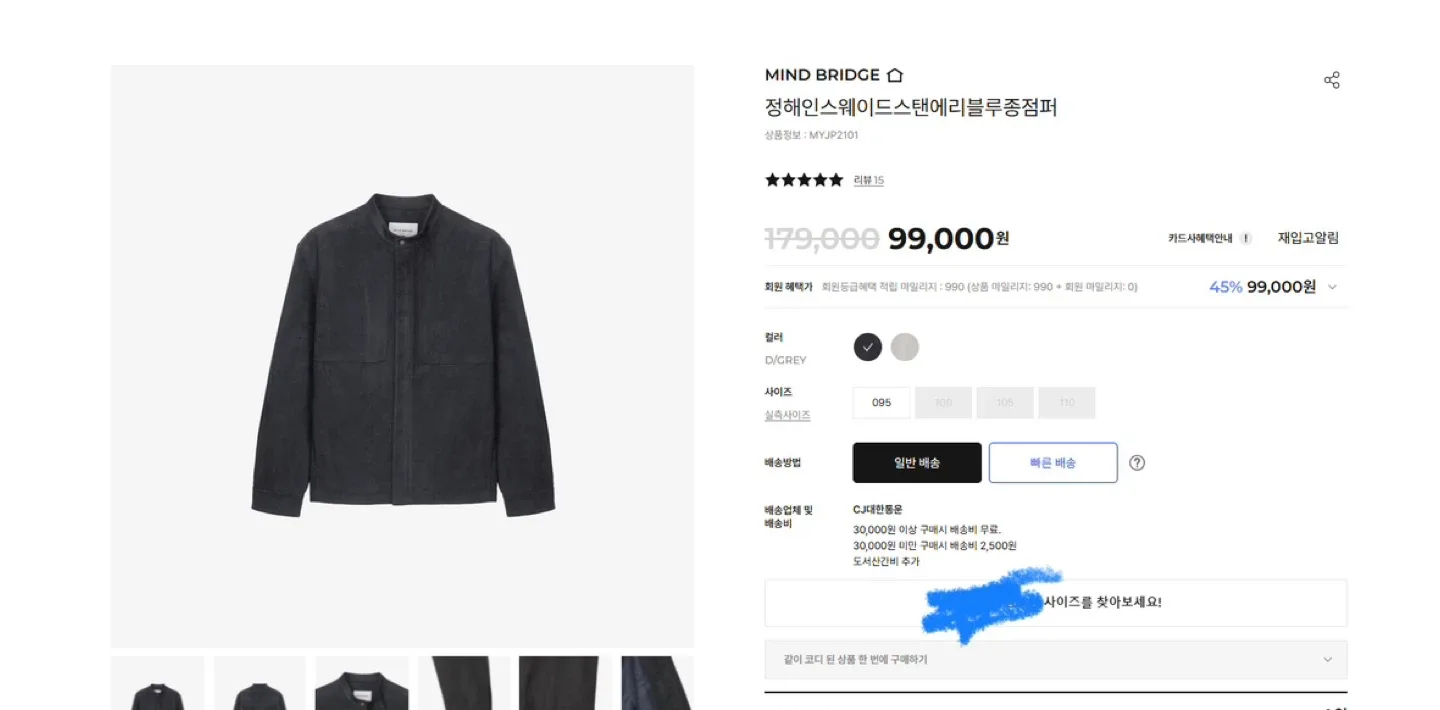Click the 사이즈를 찾아보세요 banner
This screenshot has height=710, width=1440.
pyautogui.click(x=1055, y=603)
